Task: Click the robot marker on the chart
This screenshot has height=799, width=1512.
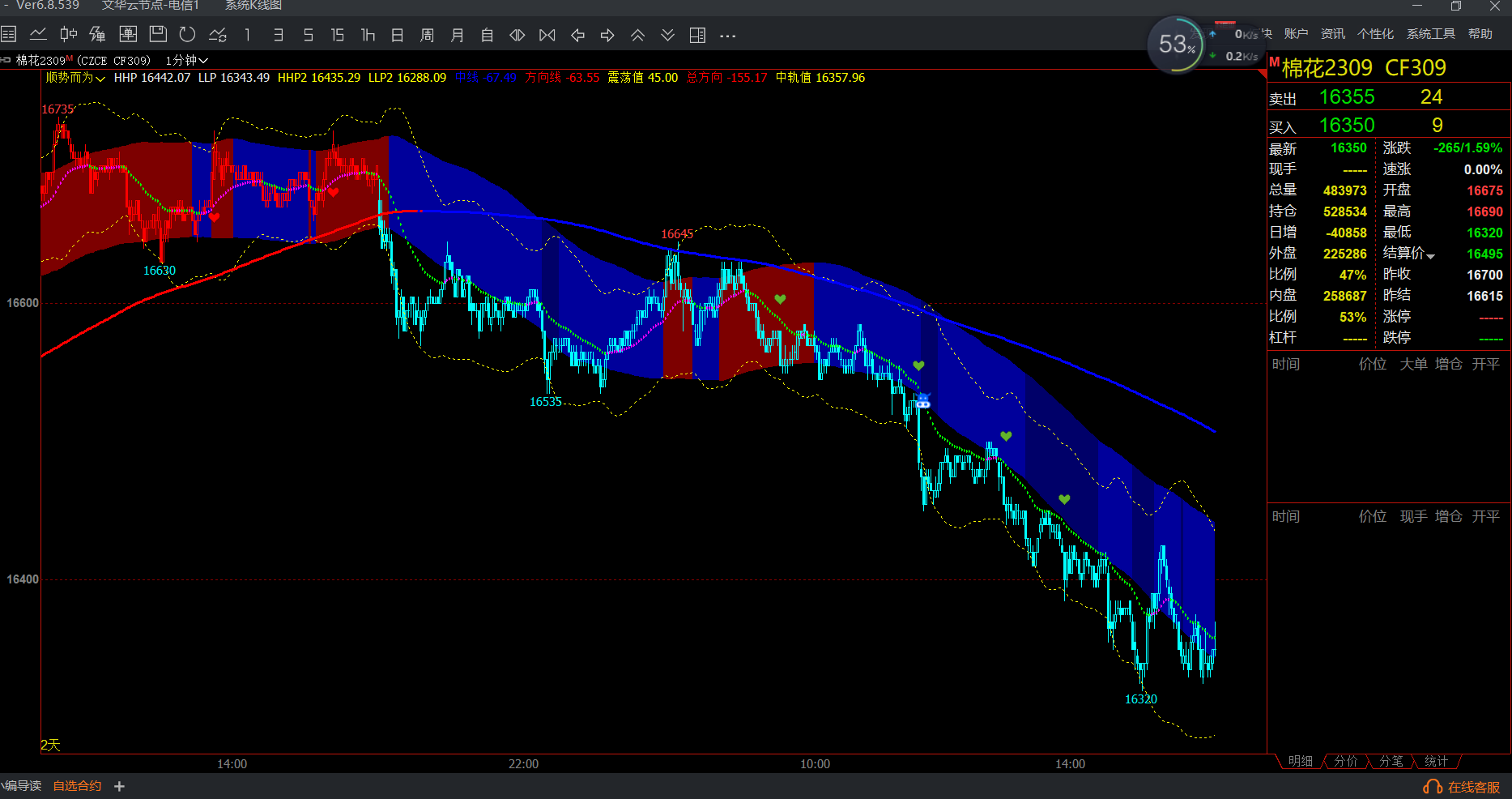Action: point(922,400)
